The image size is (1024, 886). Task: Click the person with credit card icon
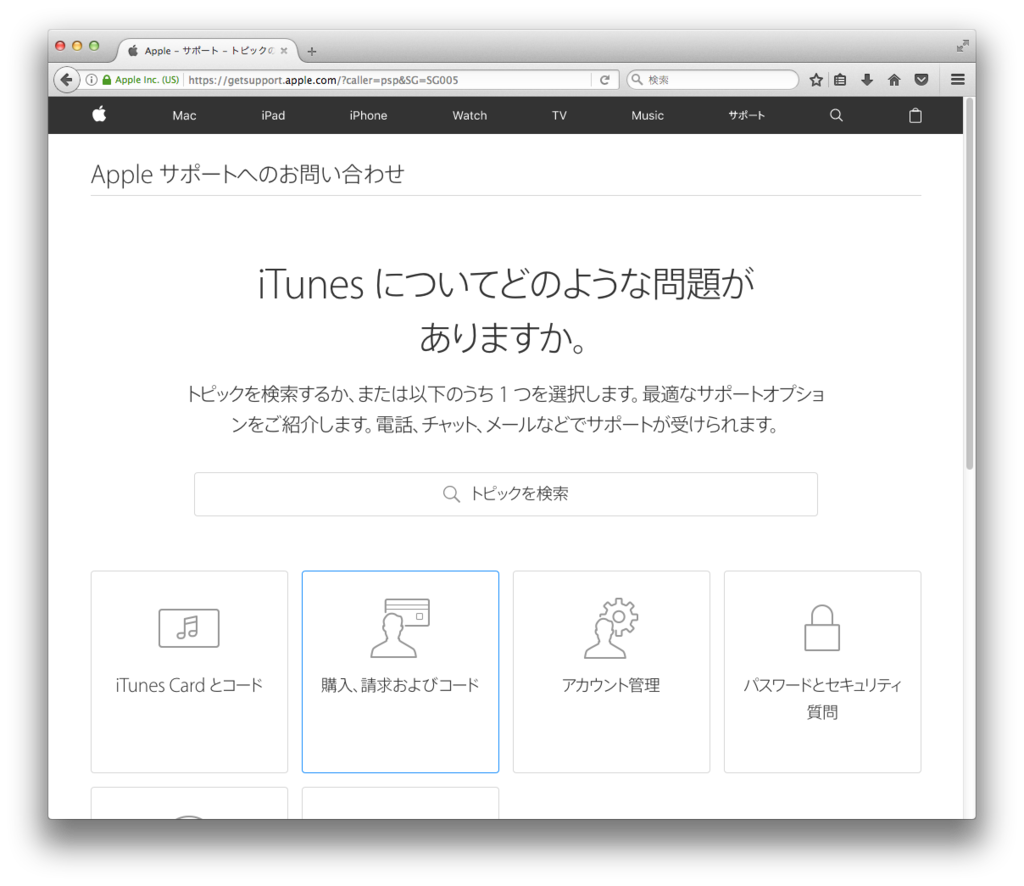click(400, 627)
